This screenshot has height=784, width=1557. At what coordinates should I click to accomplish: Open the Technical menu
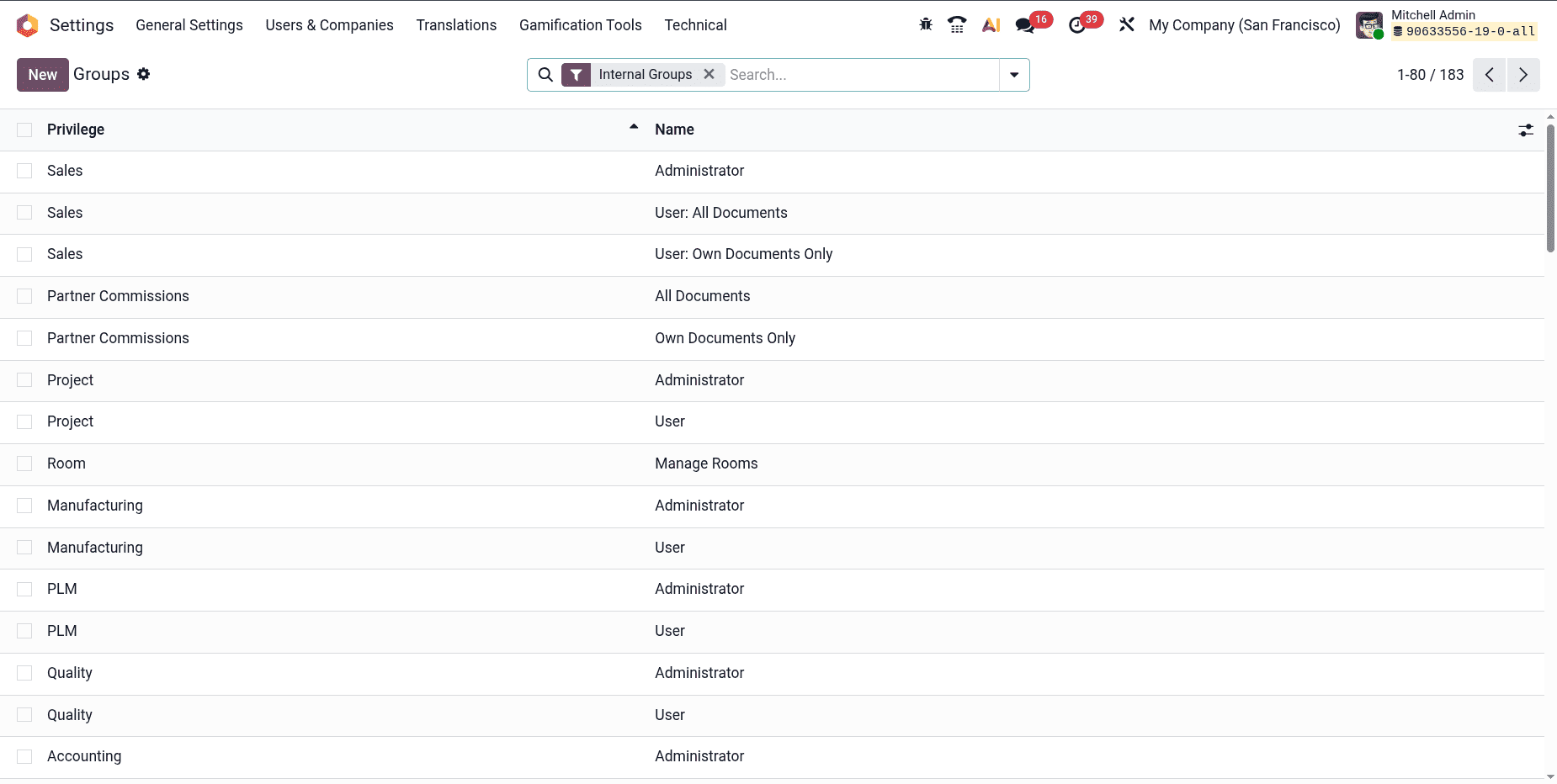click(x=696, y=24)
